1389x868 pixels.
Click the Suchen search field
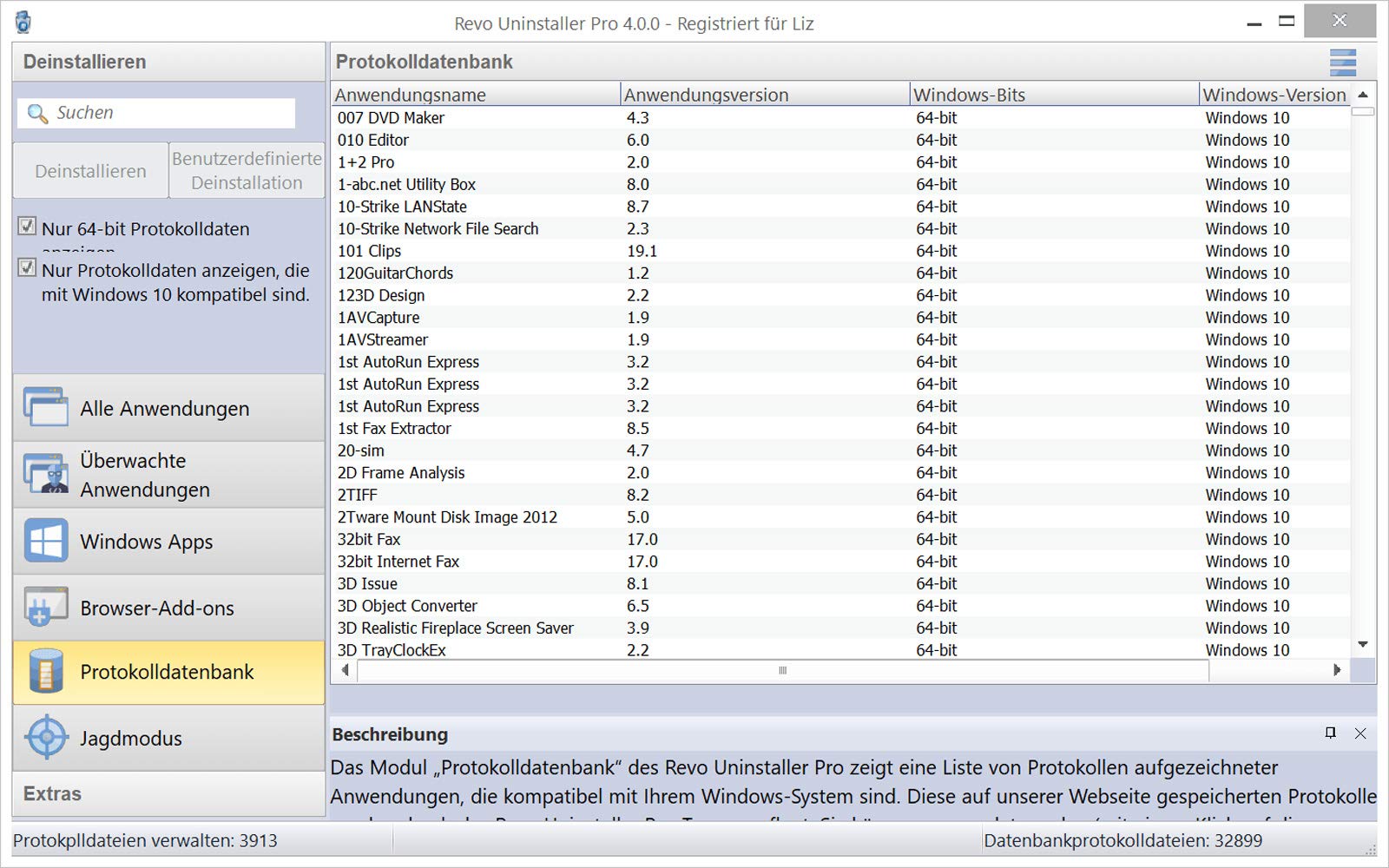pos(156,113)
